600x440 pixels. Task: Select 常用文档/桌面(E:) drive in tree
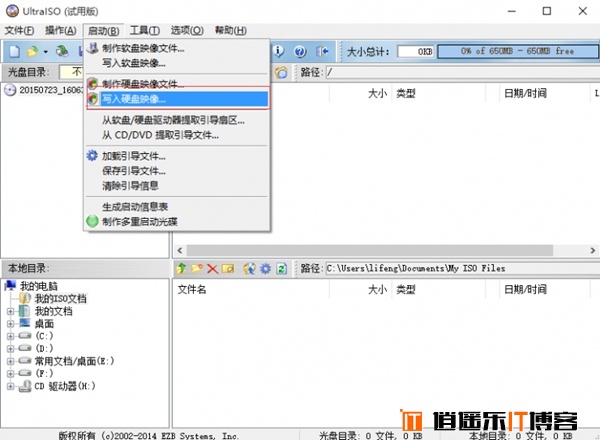click(x=67, y=361)
